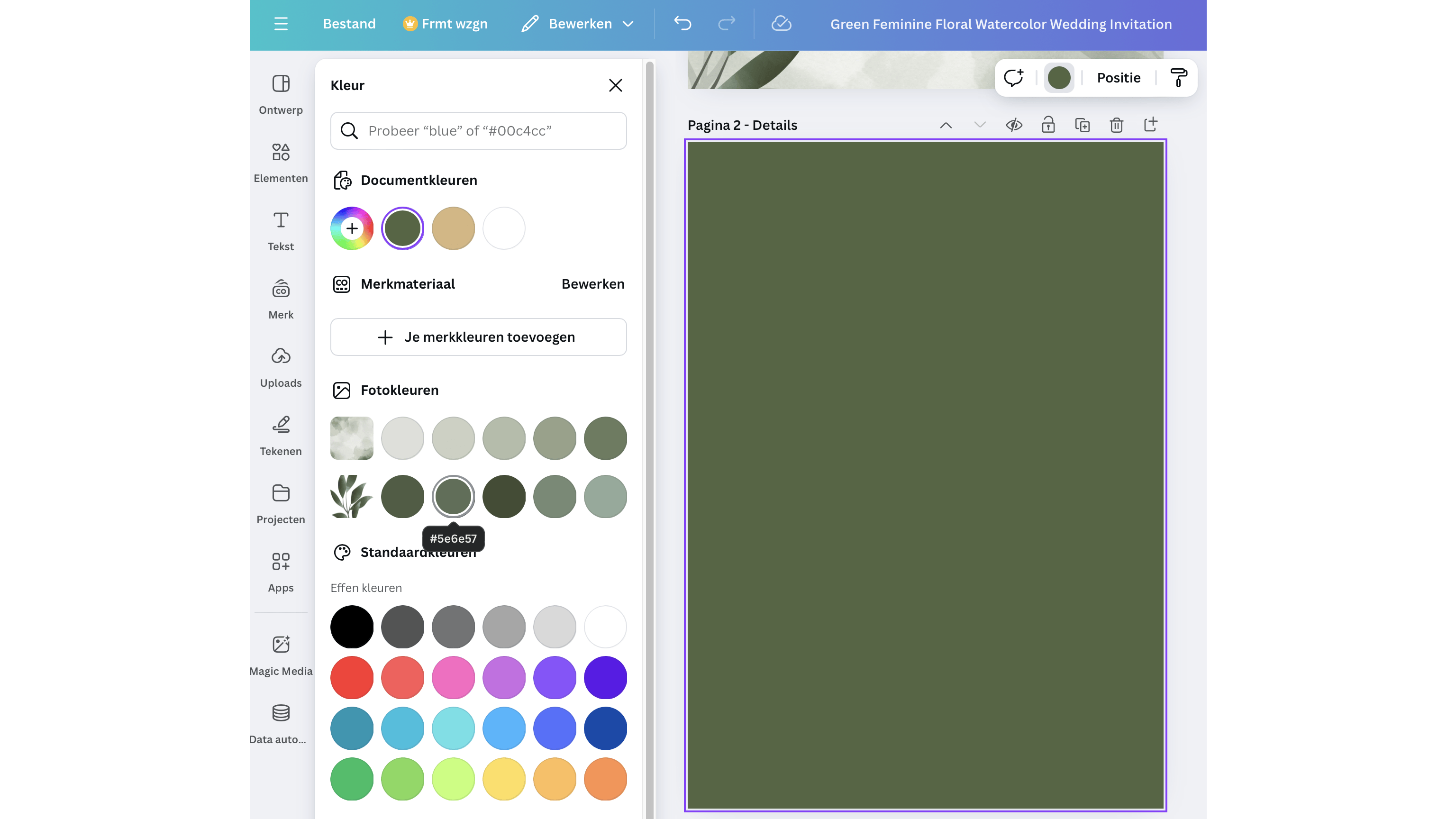The image size is (1456, 819).
Task: Delete page using trash icon
Action: point(1116,125)
